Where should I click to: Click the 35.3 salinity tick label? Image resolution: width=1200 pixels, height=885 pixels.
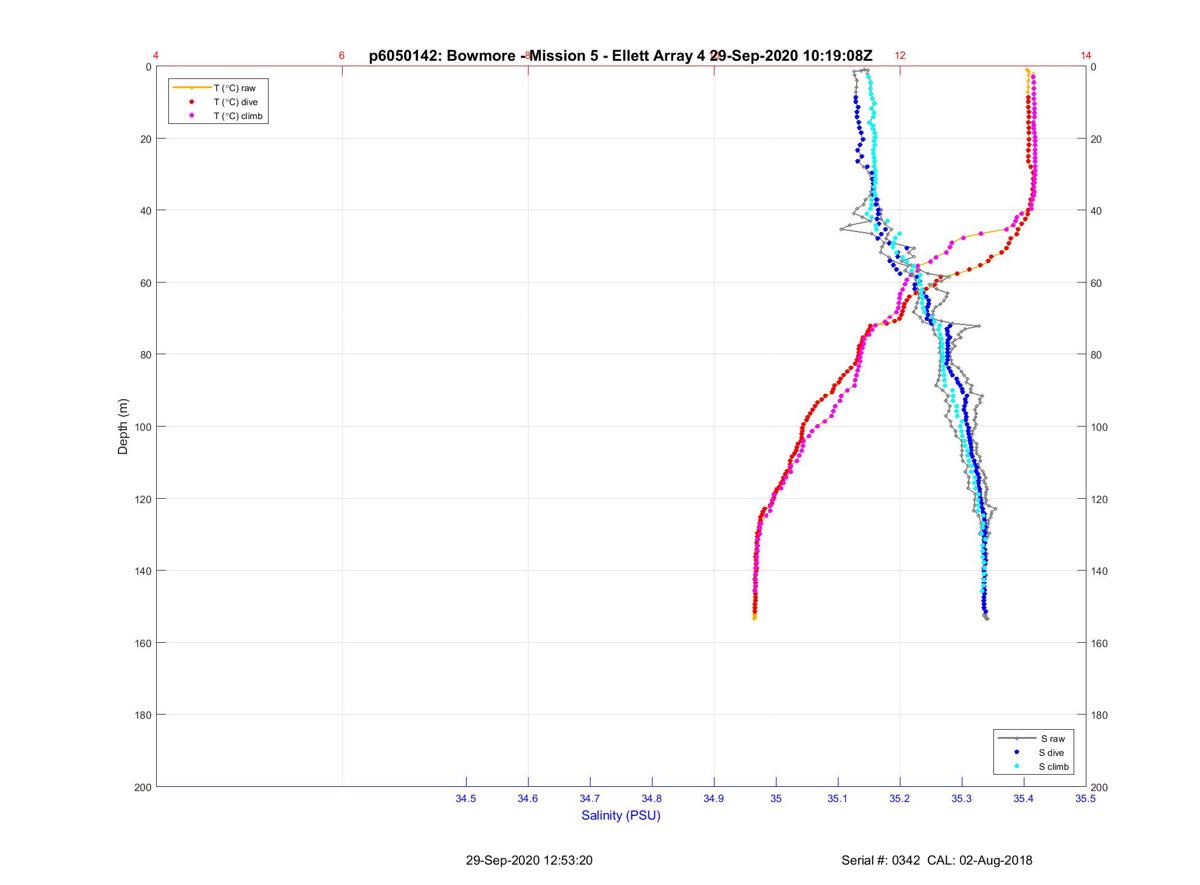click(962, 799)
